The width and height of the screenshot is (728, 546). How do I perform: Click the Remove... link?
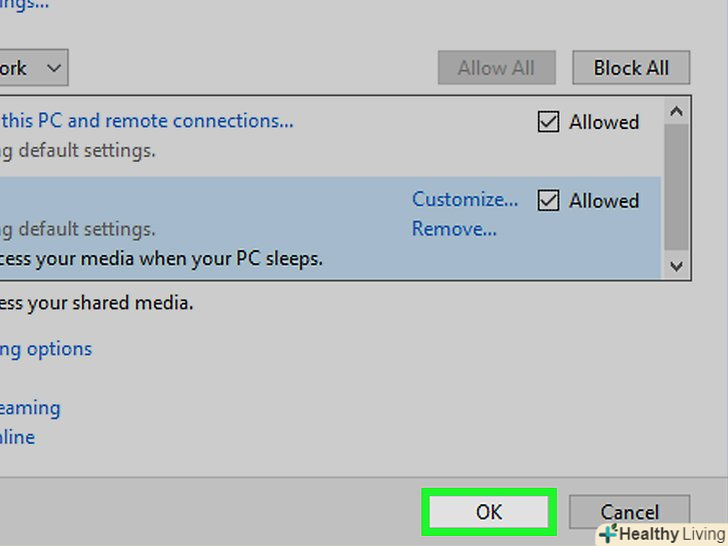pos(454,229)
